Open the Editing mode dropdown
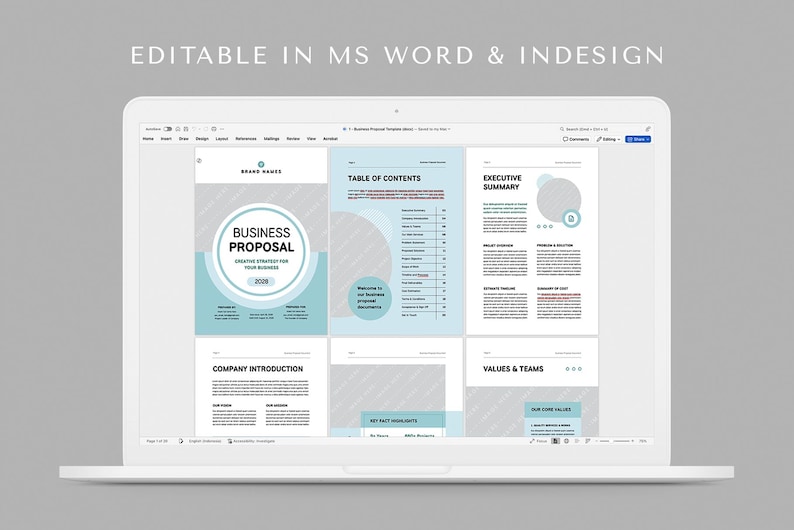The height and width of the screenshot is (530, 794). (608, 139)
